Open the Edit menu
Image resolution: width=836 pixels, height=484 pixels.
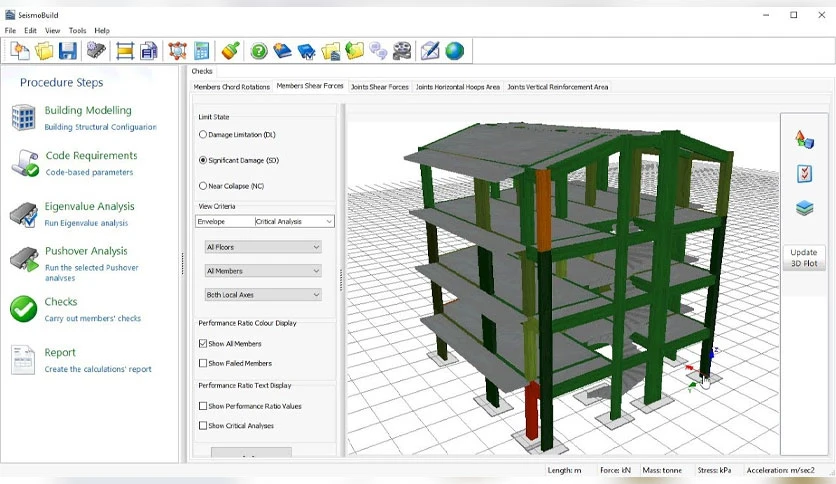point(30,30)
